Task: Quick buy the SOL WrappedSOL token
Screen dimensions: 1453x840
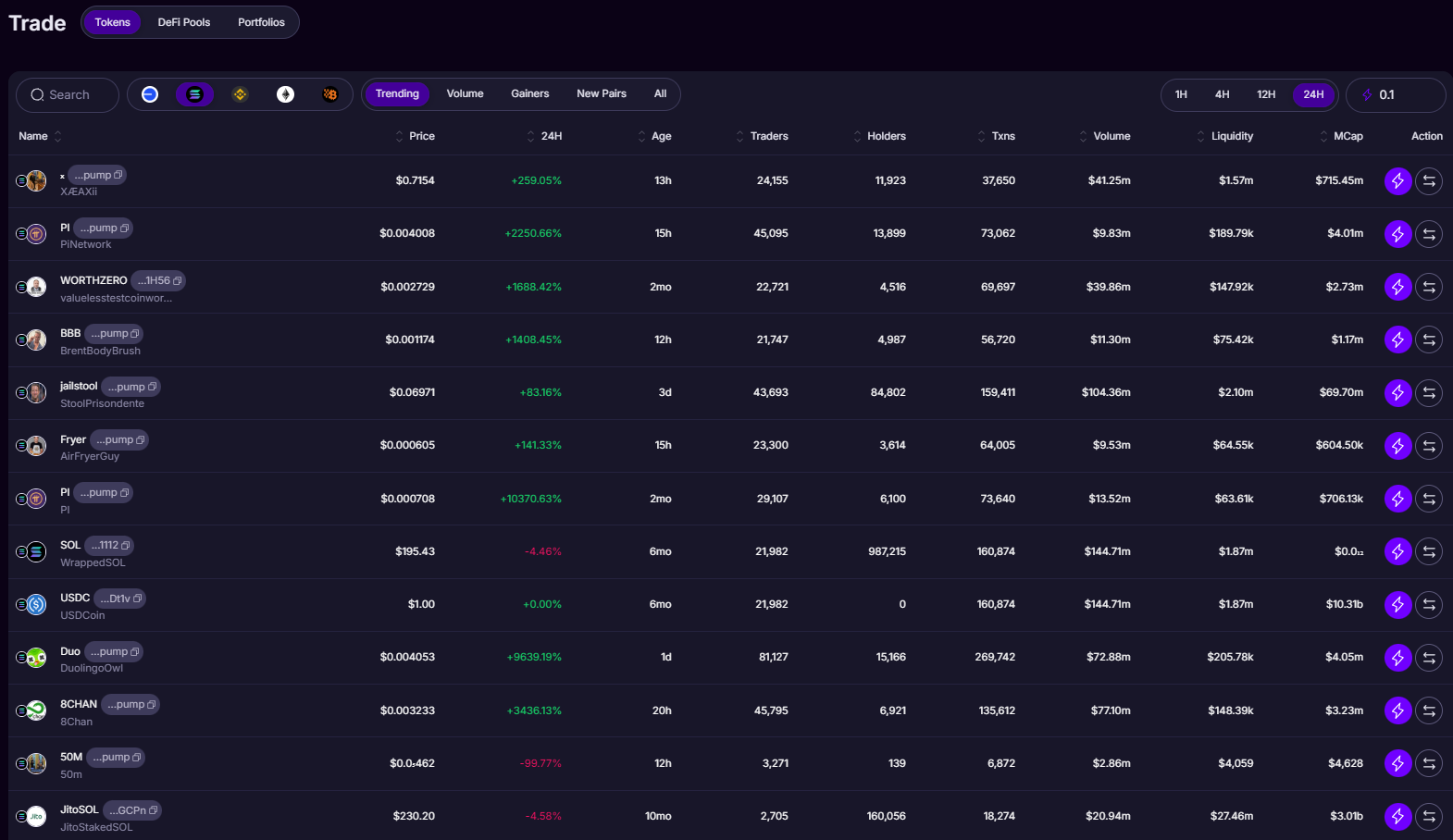Action: click(1397, 551)
